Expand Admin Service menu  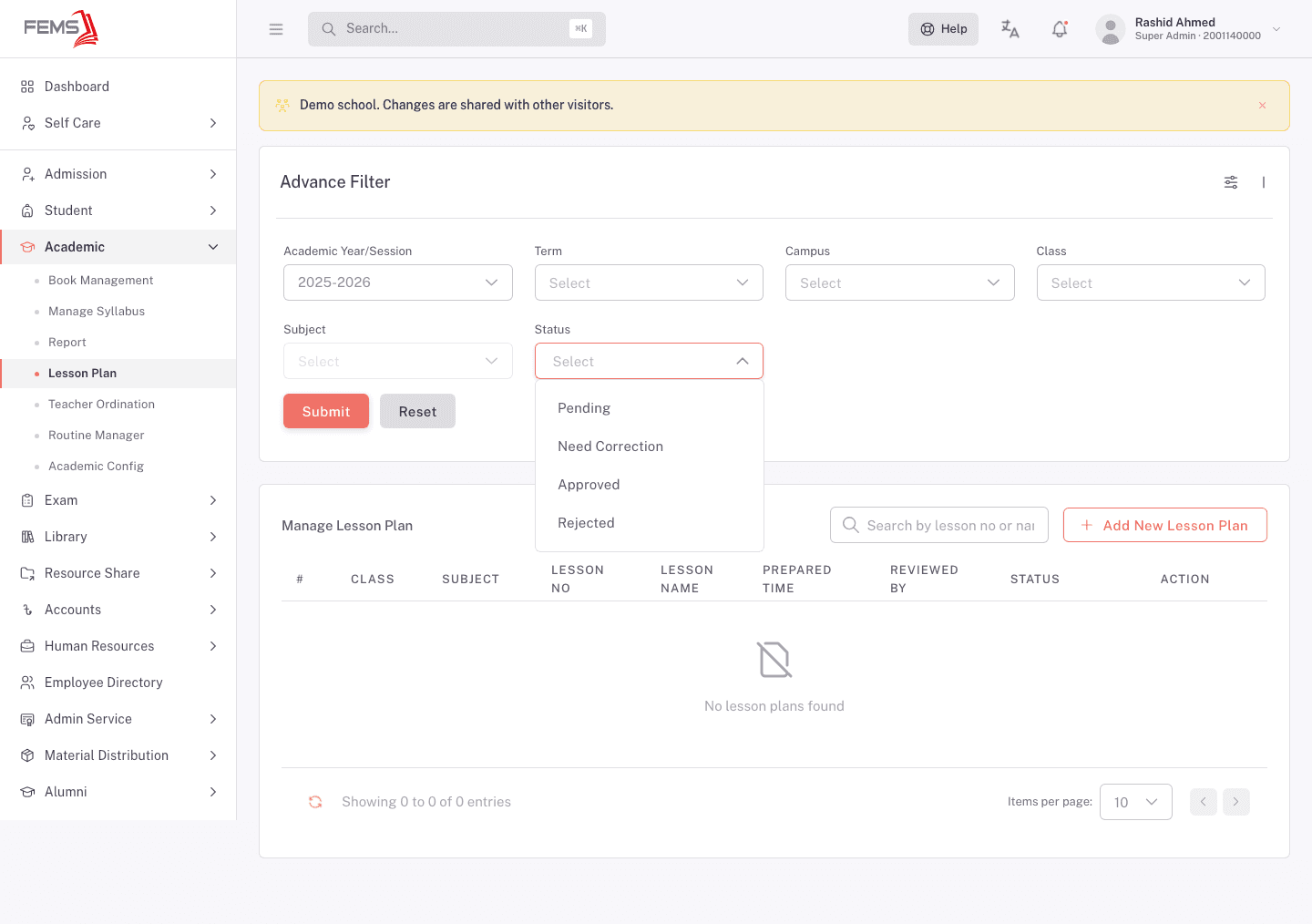pyautogui.click(x=118, y=719)
